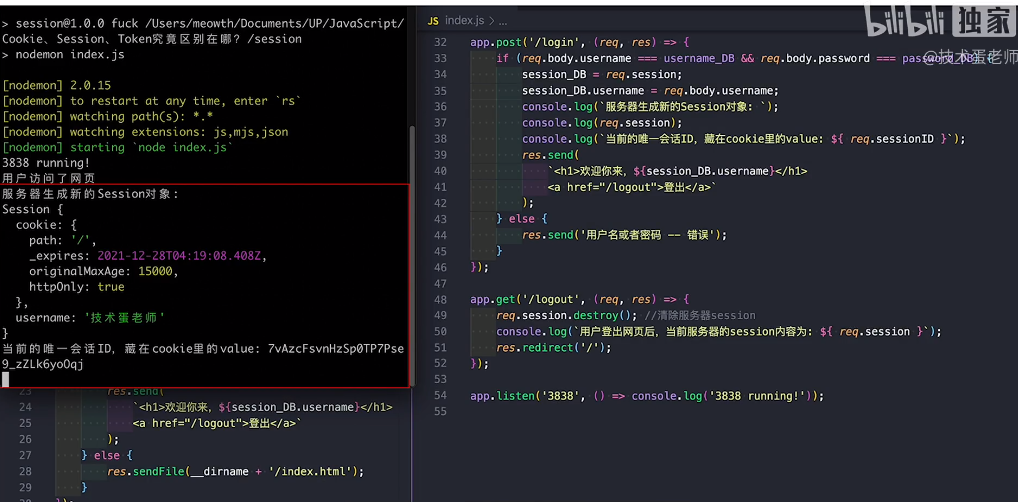The width and height of the screenshot is (1018, 502).
Task: Click line number 32 in the gutter
Action: [440, 42]
